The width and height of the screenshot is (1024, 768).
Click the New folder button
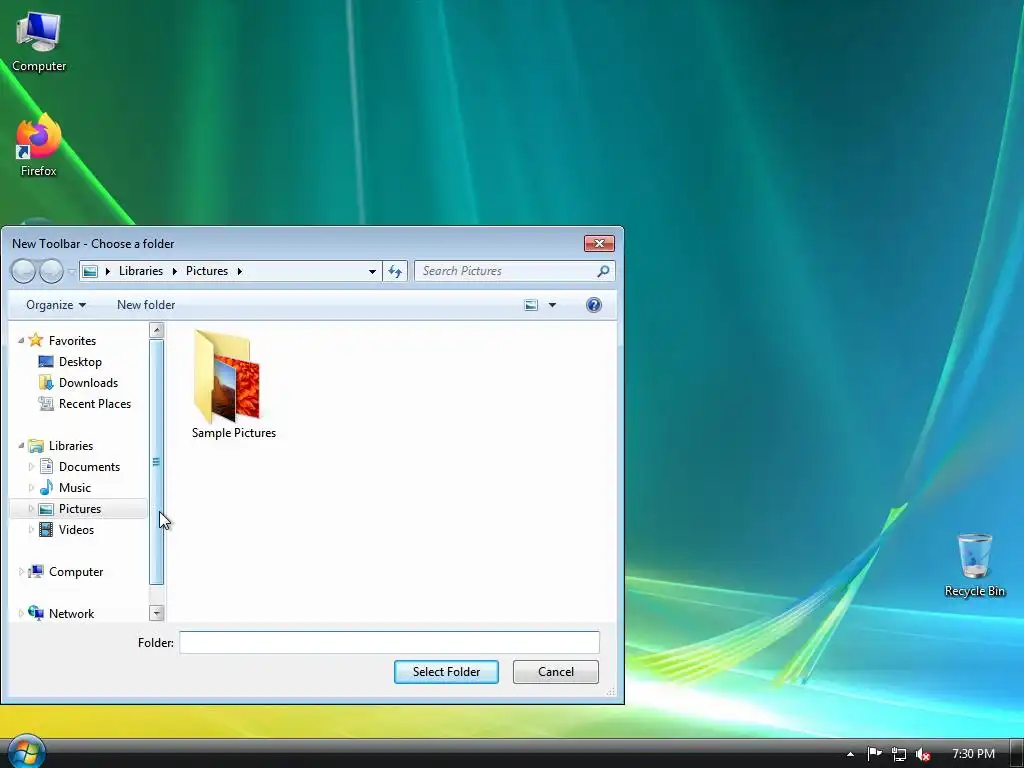(x=146, y=305)
